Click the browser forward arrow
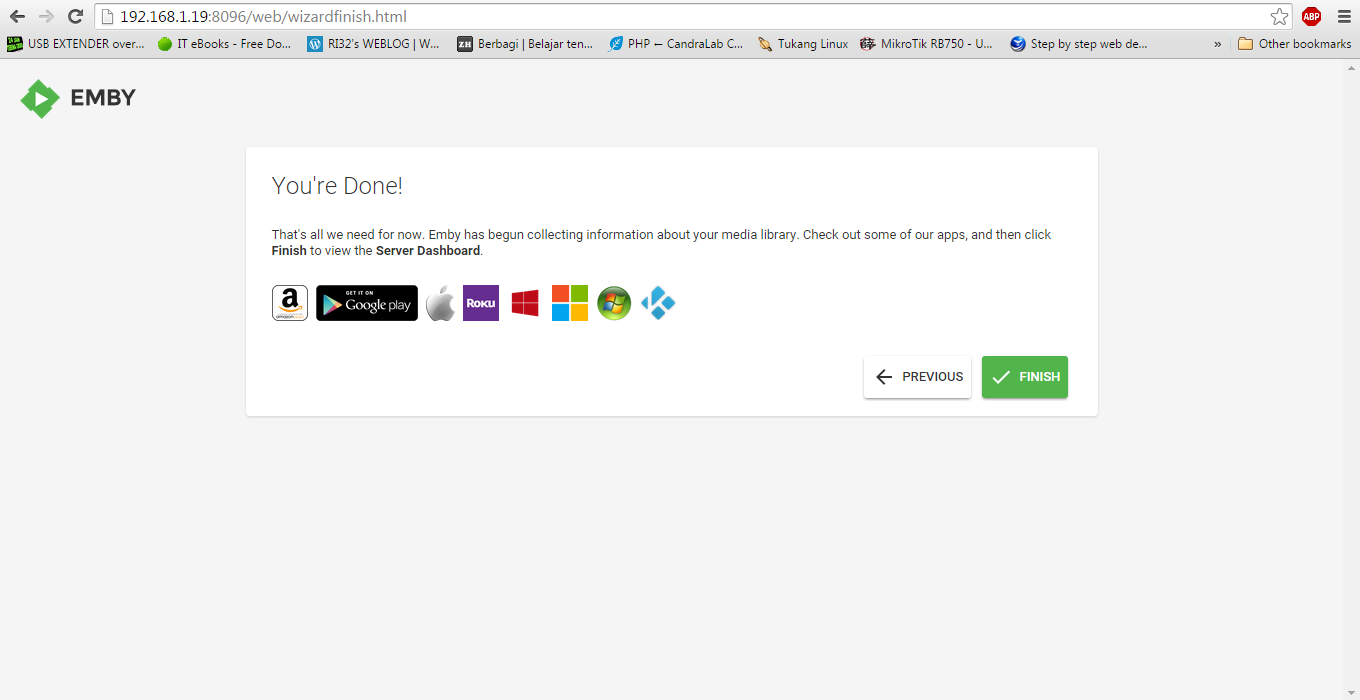 pos(46,16)
